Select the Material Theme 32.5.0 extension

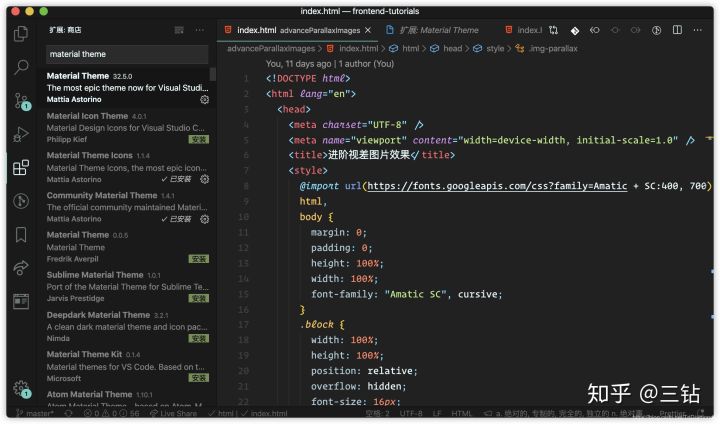point(127,88)
